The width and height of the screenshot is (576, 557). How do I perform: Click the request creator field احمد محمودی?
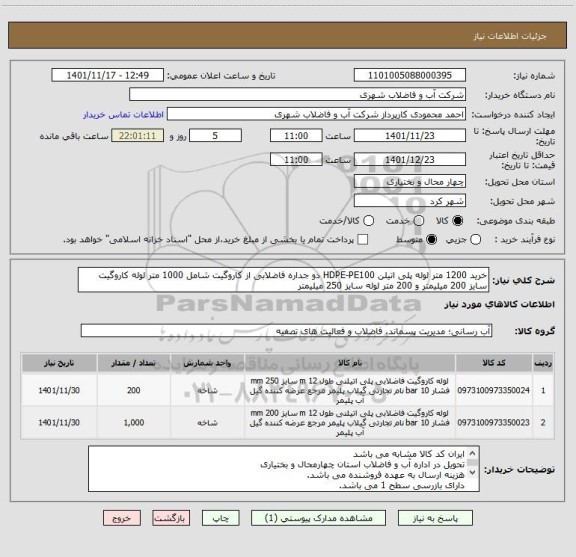pos(316,114)
